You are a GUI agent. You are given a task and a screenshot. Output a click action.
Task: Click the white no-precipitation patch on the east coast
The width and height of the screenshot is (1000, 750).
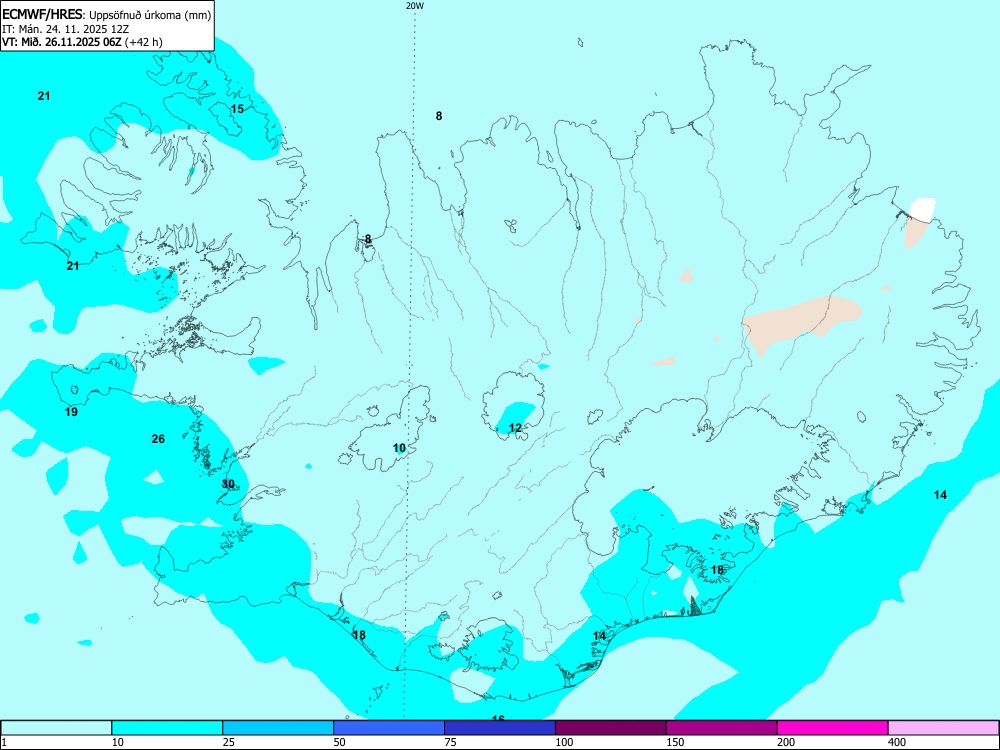click(923, 209)
